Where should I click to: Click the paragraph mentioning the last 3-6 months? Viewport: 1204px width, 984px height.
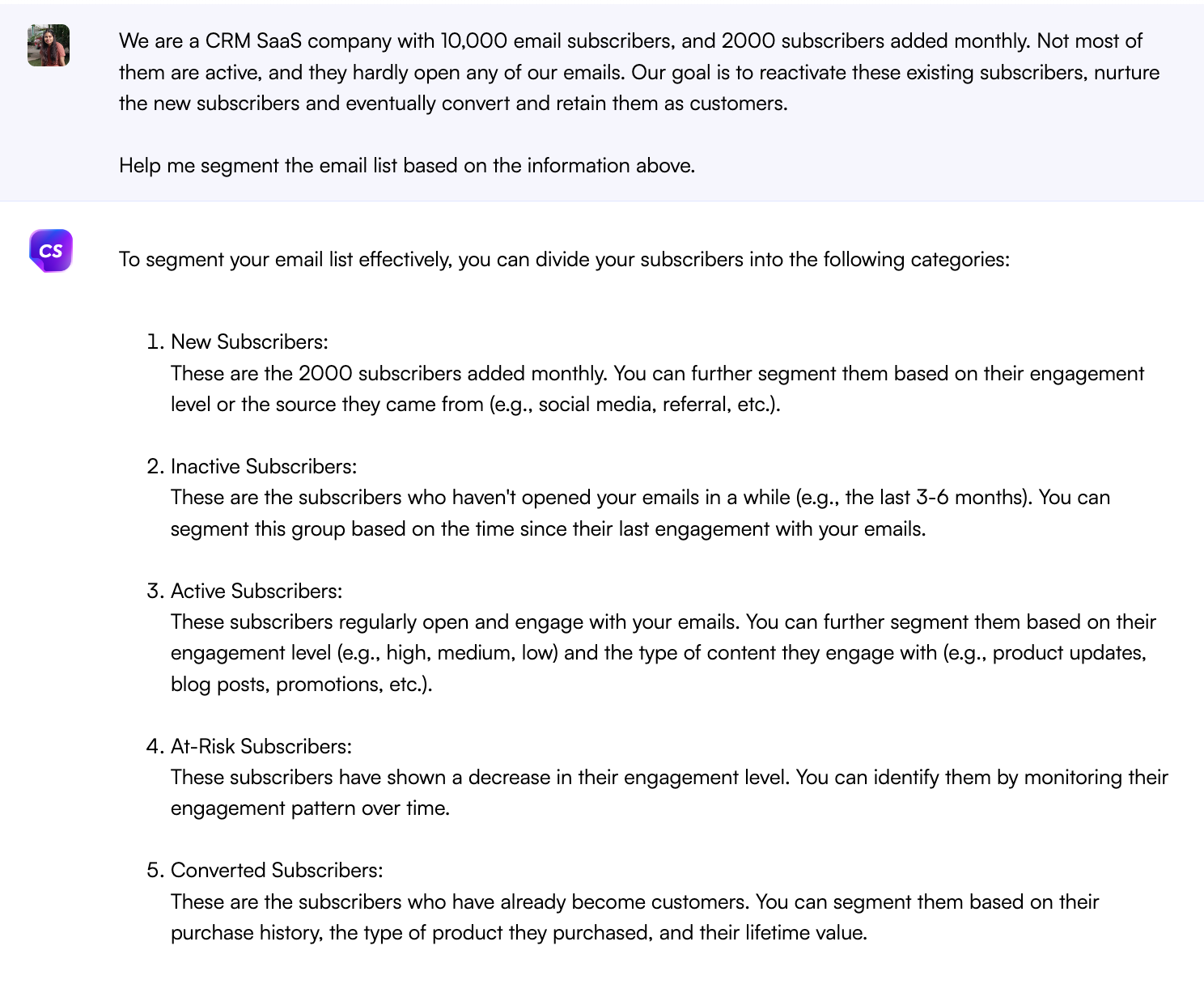point(640,513)
